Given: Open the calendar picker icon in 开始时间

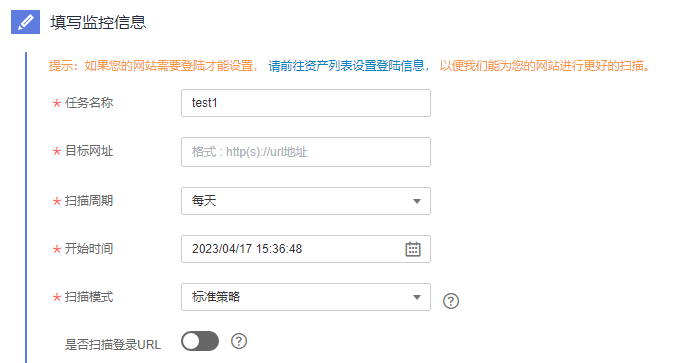Looking at the screenshot, I should tap(413, 249).
